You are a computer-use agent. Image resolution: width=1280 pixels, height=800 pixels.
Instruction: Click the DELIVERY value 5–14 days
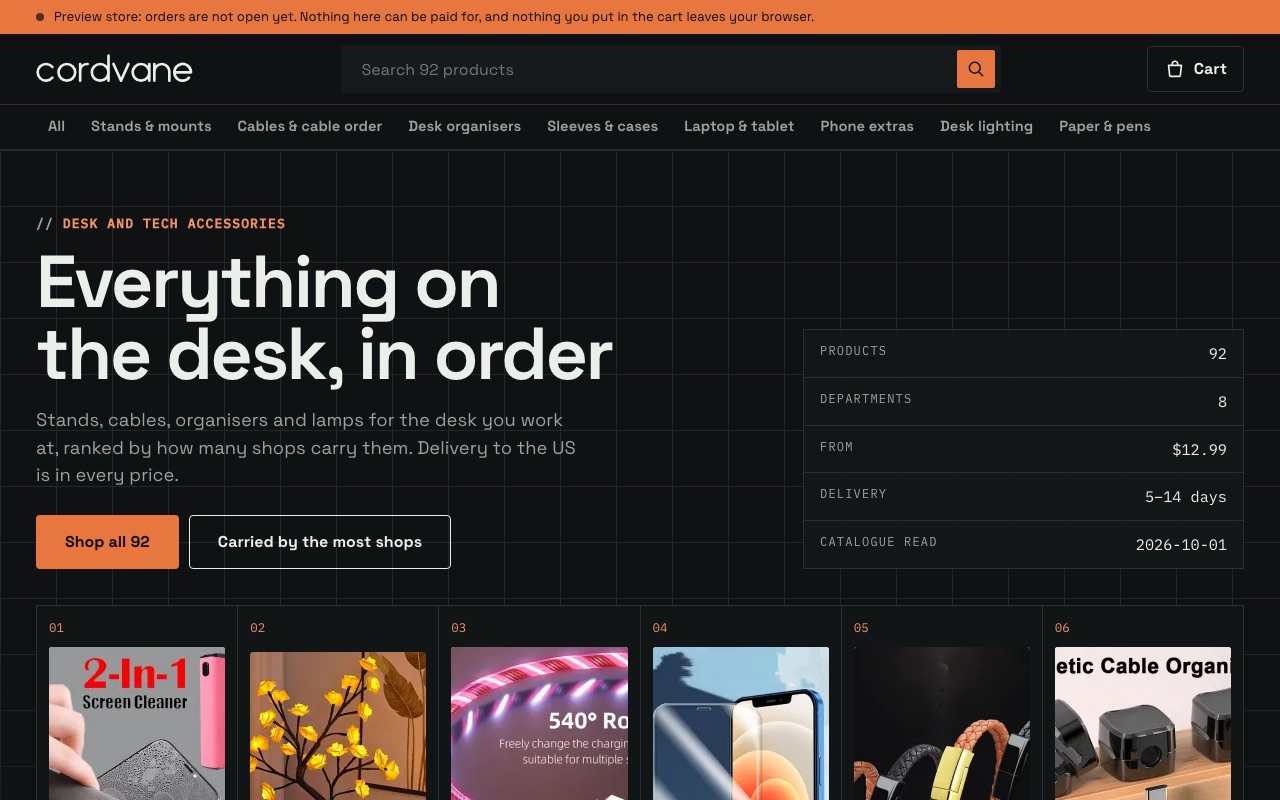[1185, 497]
